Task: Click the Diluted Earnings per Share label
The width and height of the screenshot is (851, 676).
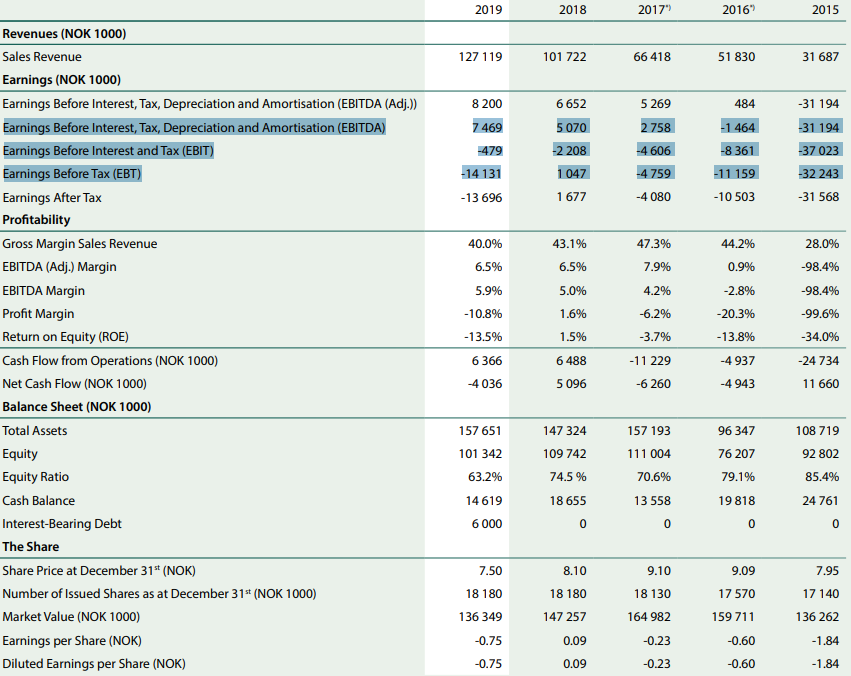Action: [94, 664]
